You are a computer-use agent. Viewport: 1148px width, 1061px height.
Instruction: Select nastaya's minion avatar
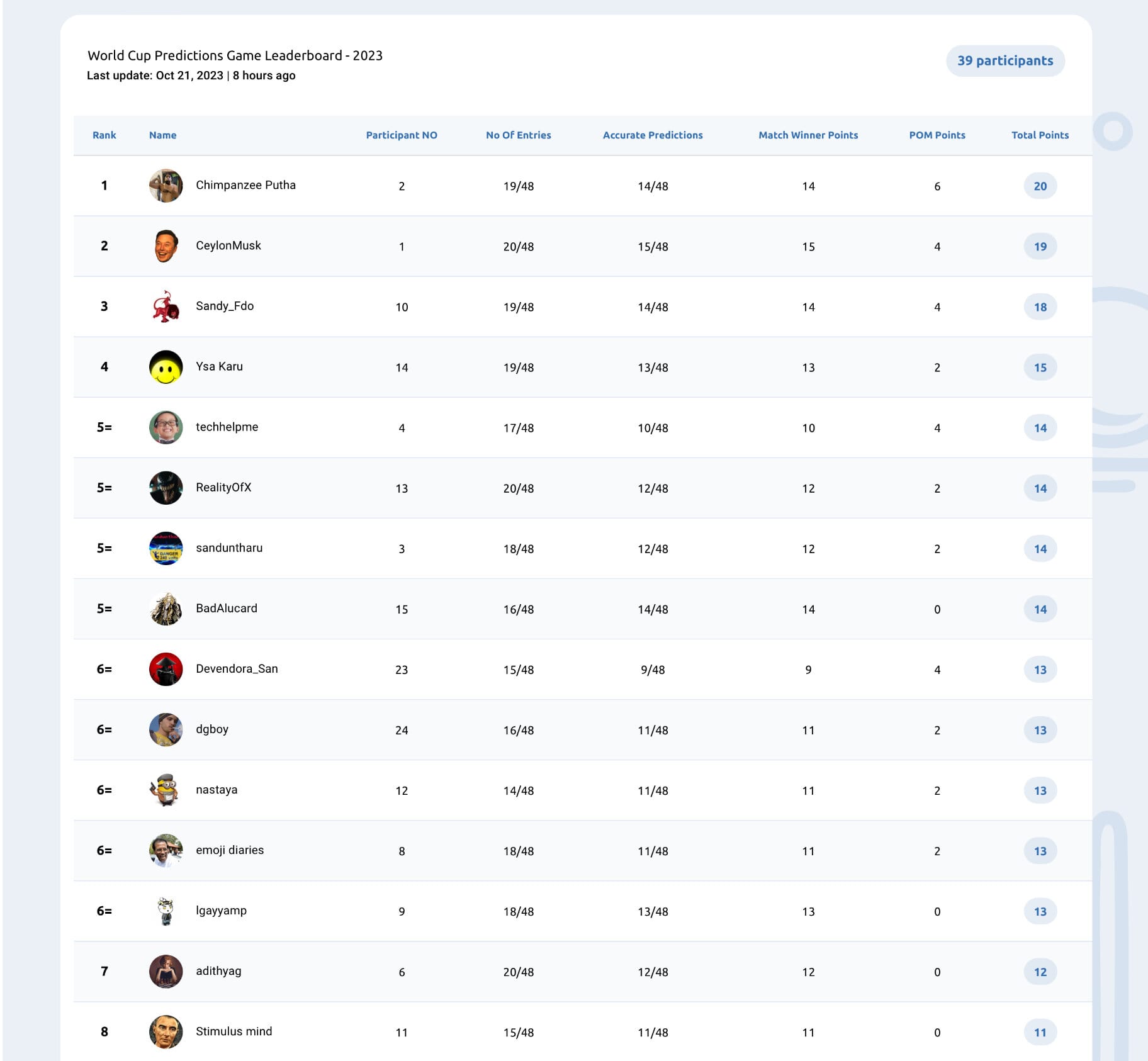pos(166,790)
